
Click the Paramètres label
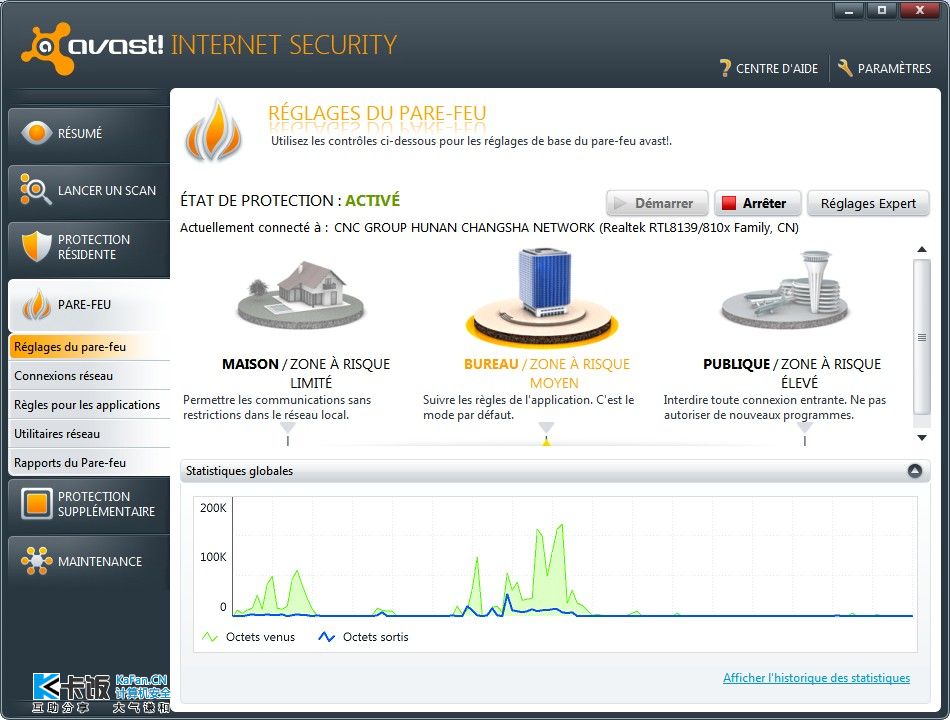coord(894,68)
